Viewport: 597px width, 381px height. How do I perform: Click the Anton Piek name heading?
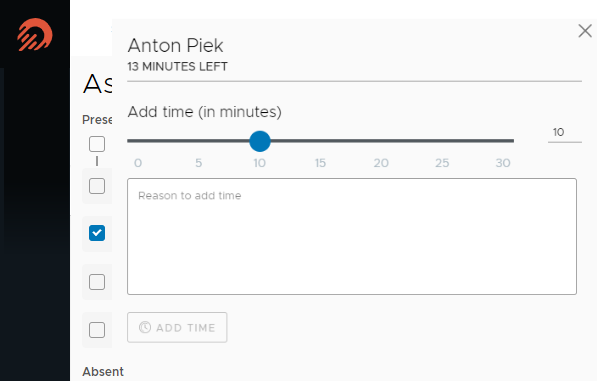coord(176,46)
